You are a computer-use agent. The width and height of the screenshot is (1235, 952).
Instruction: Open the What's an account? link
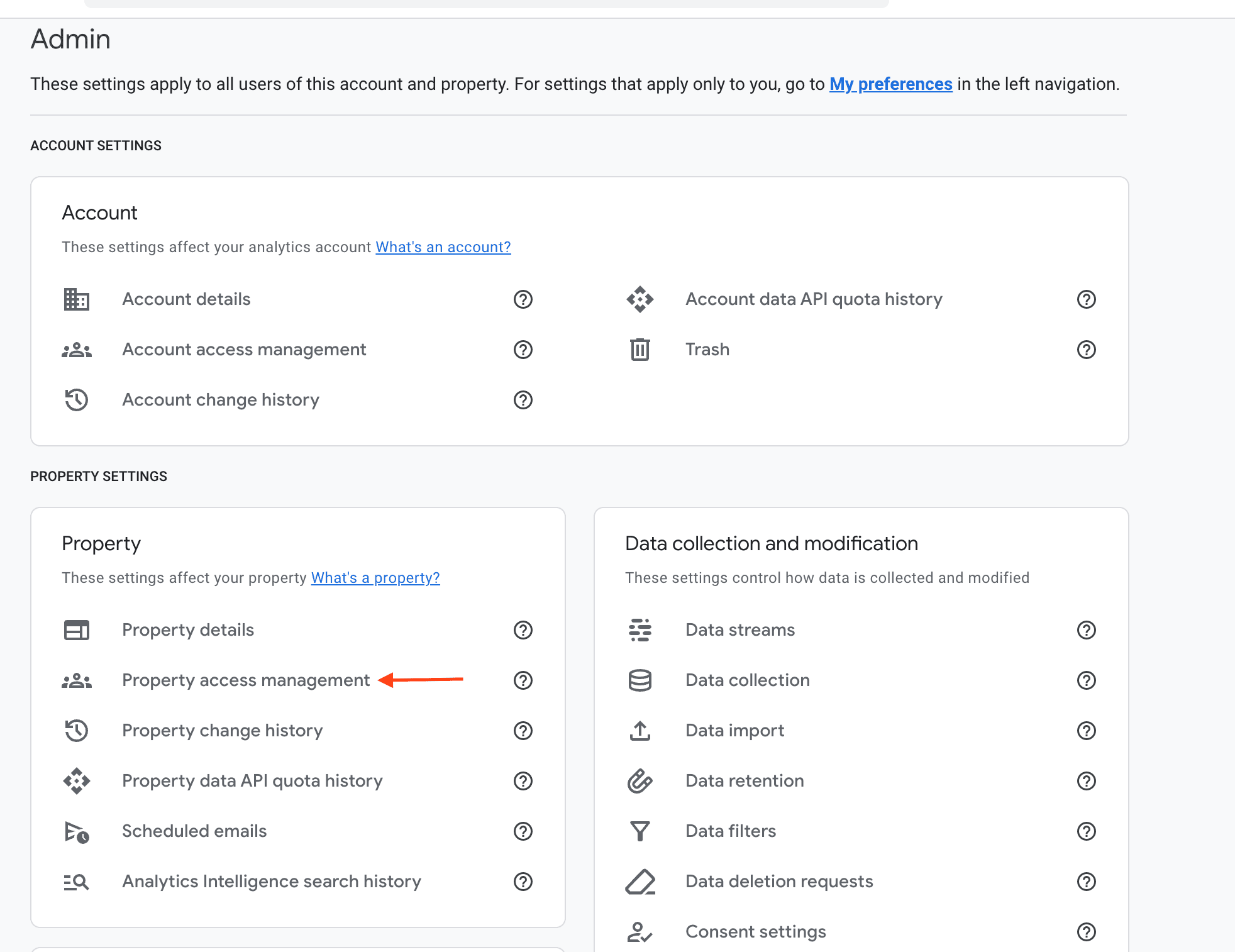point(443,246)
